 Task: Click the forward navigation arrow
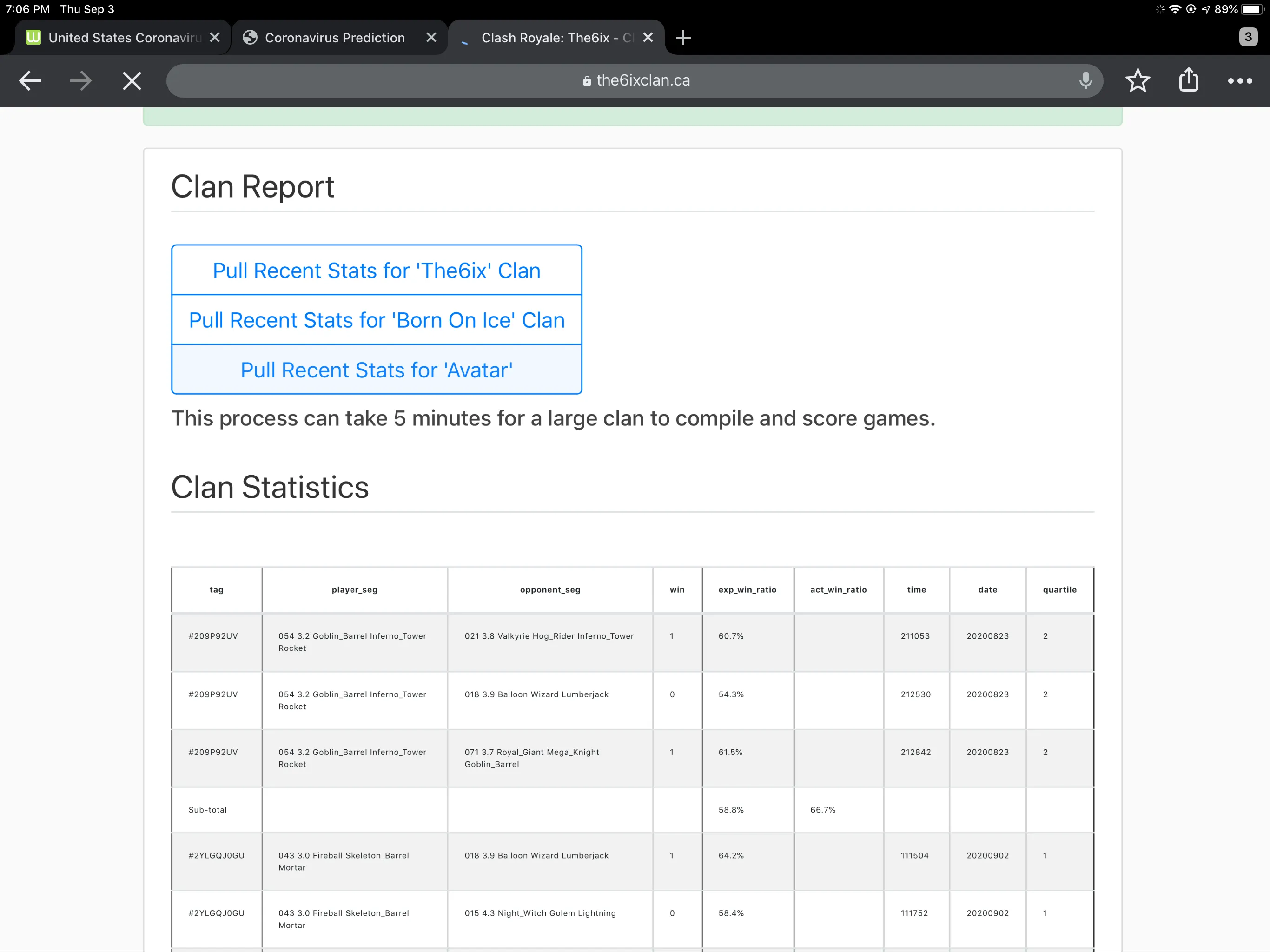tap(80, 81)
